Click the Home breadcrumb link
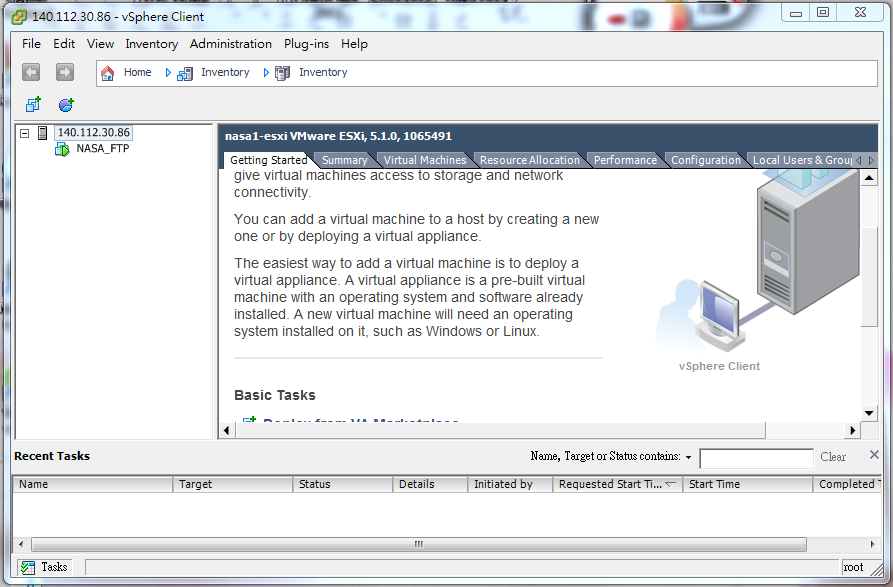The image size is (893, 587). [x=138, y=72]
